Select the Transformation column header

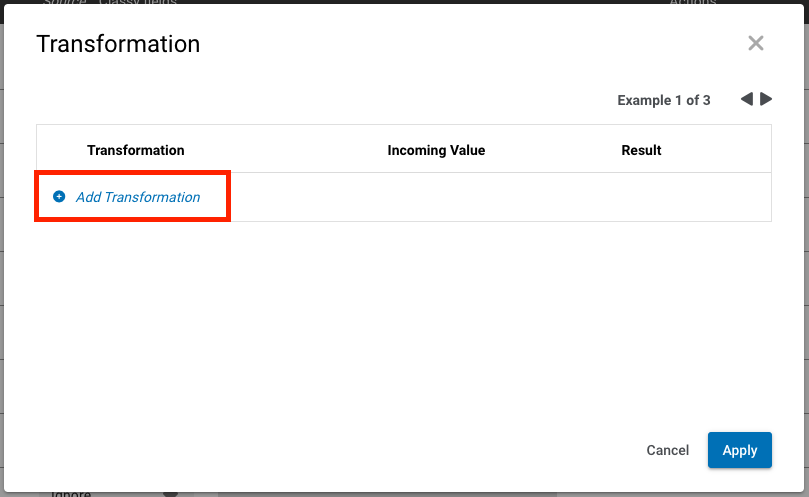pyautogui.click(x=136, y=150)
